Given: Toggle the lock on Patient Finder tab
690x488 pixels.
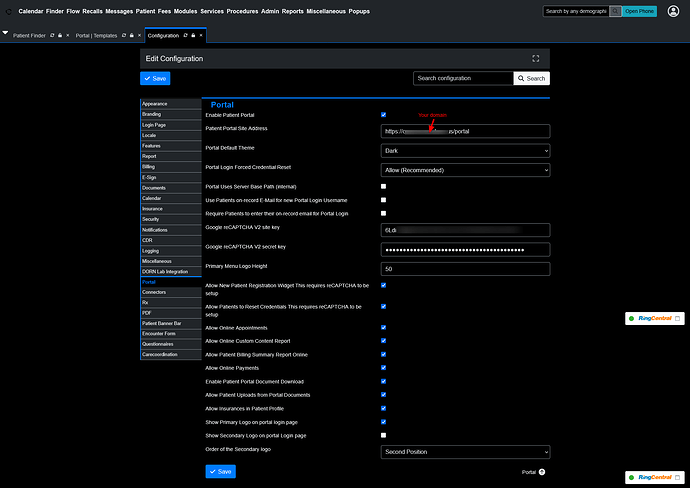Looking at the screenshot, I should tap(60, 35).
